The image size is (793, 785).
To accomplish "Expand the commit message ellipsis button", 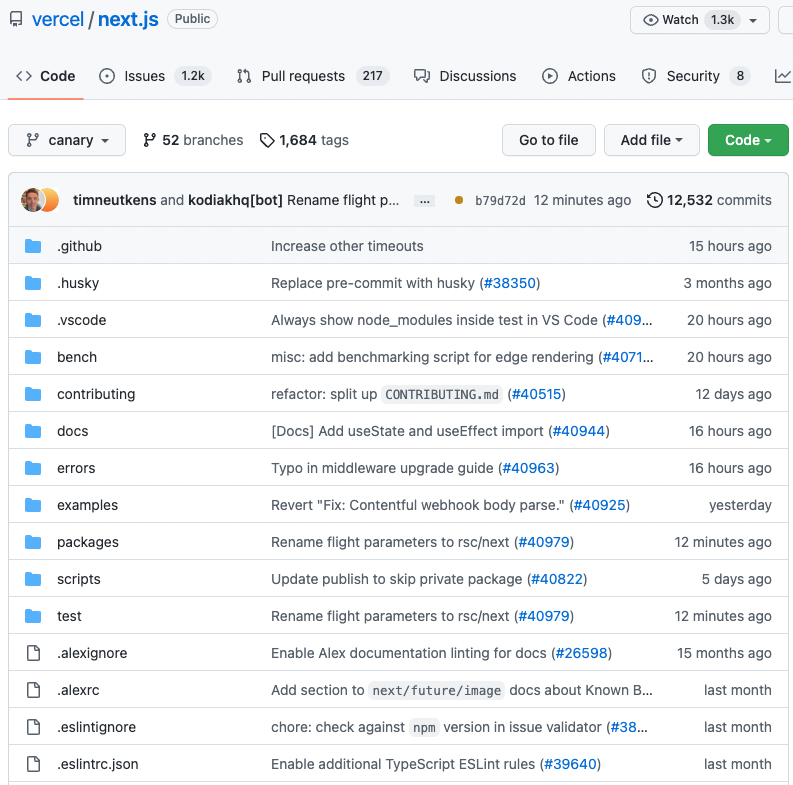I will coord(424,201).
